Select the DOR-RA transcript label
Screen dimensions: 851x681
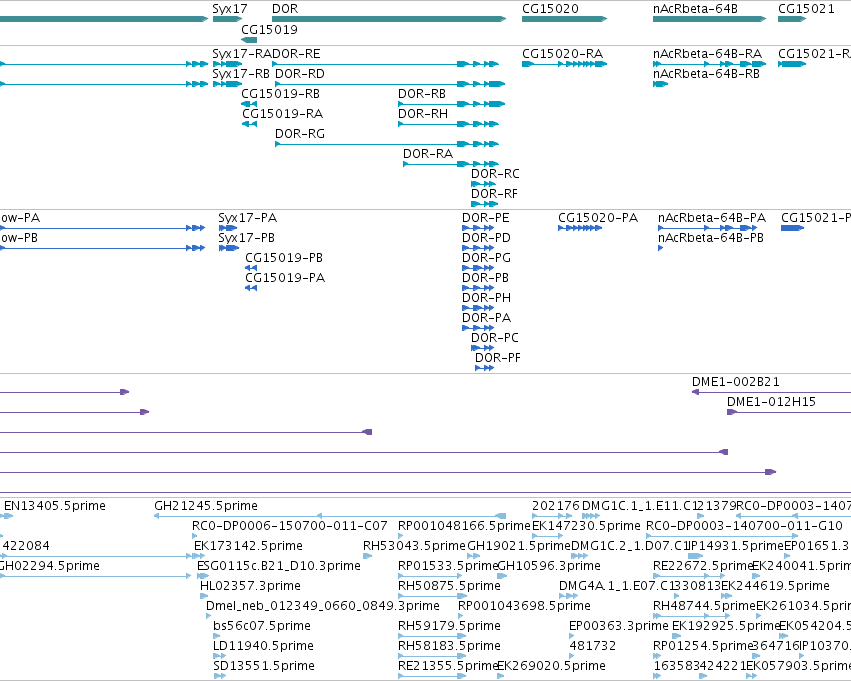tap(428, 154)
